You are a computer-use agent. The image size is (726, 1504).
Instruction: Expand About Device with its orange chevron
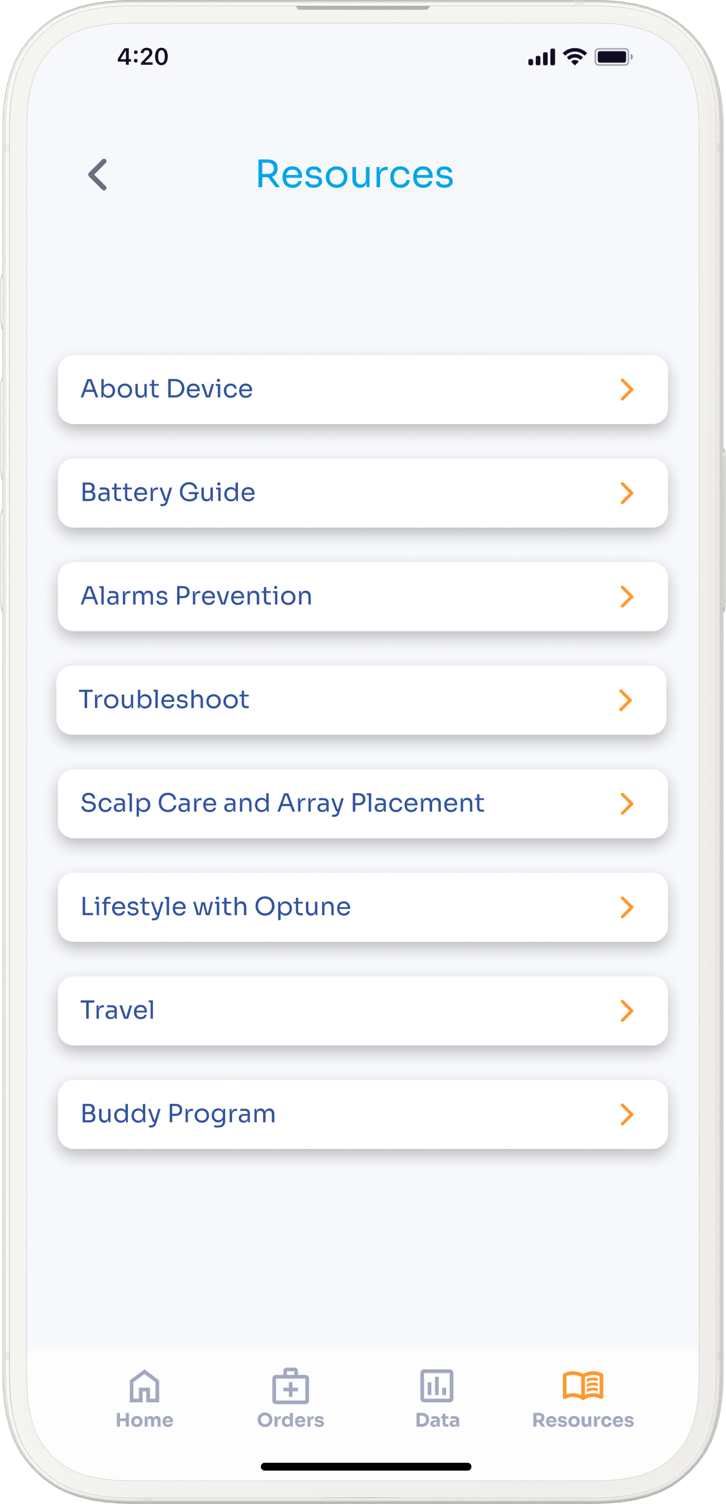[627, 389]
